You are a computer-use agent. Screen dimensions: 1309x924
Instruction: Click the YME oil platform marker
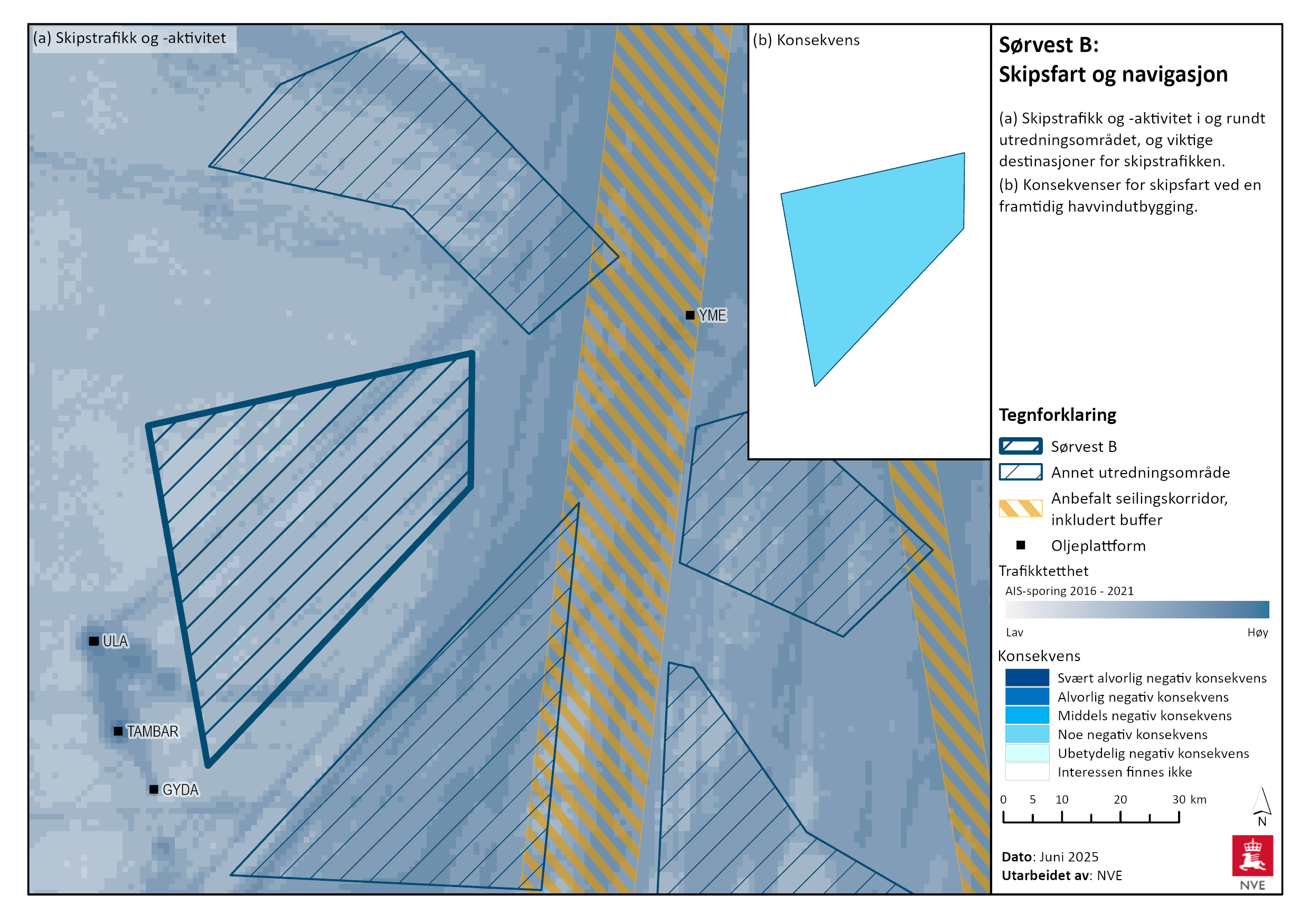[690, 315]
